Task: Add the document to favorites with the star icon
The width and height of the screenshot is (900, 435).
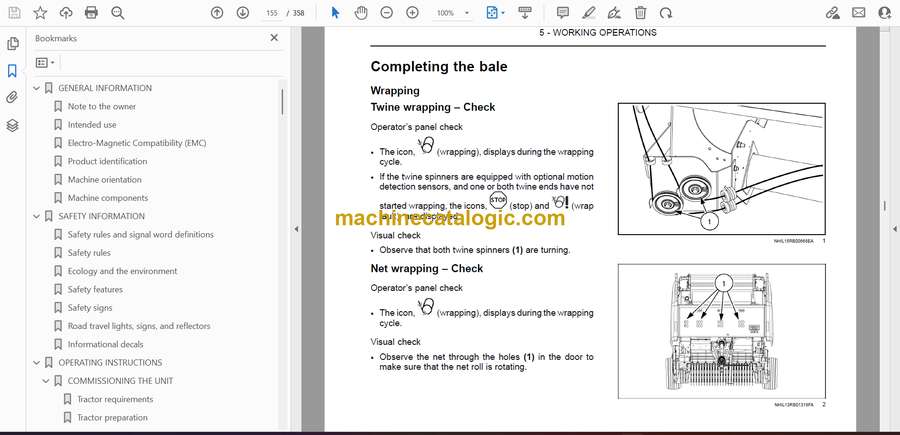Action: click(x=40, y=13)
